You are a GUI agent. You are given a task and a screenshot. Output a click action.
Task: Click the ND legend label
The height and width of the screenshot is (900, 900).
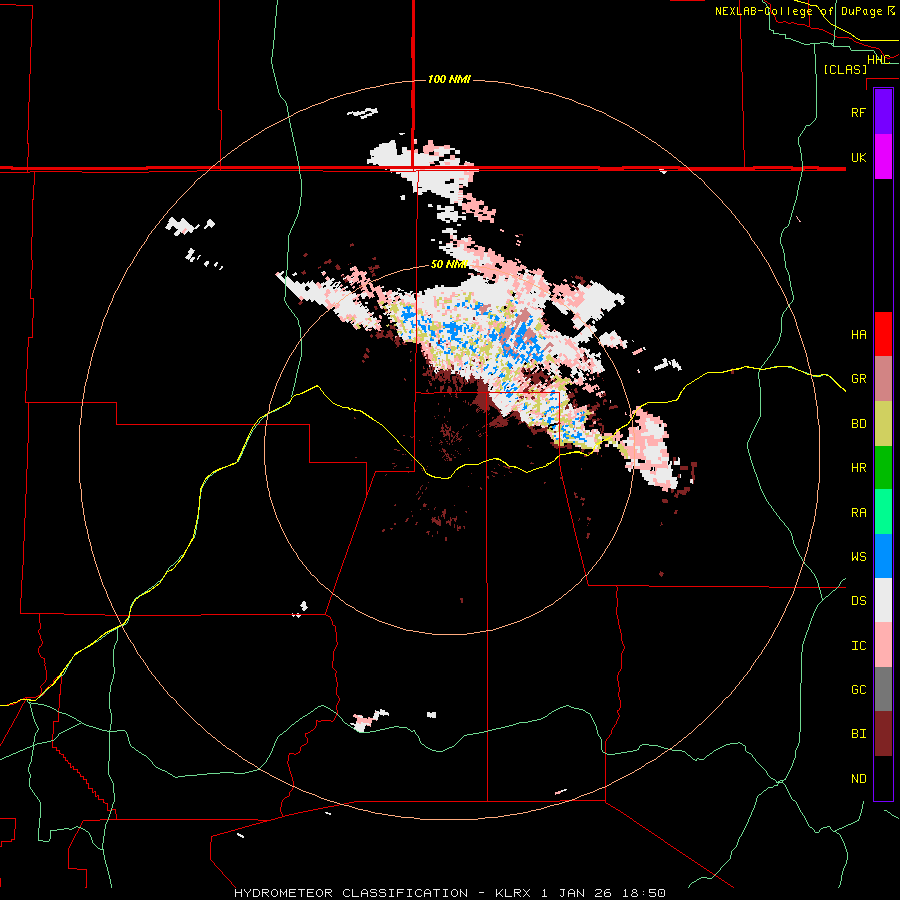click(858, 778)
